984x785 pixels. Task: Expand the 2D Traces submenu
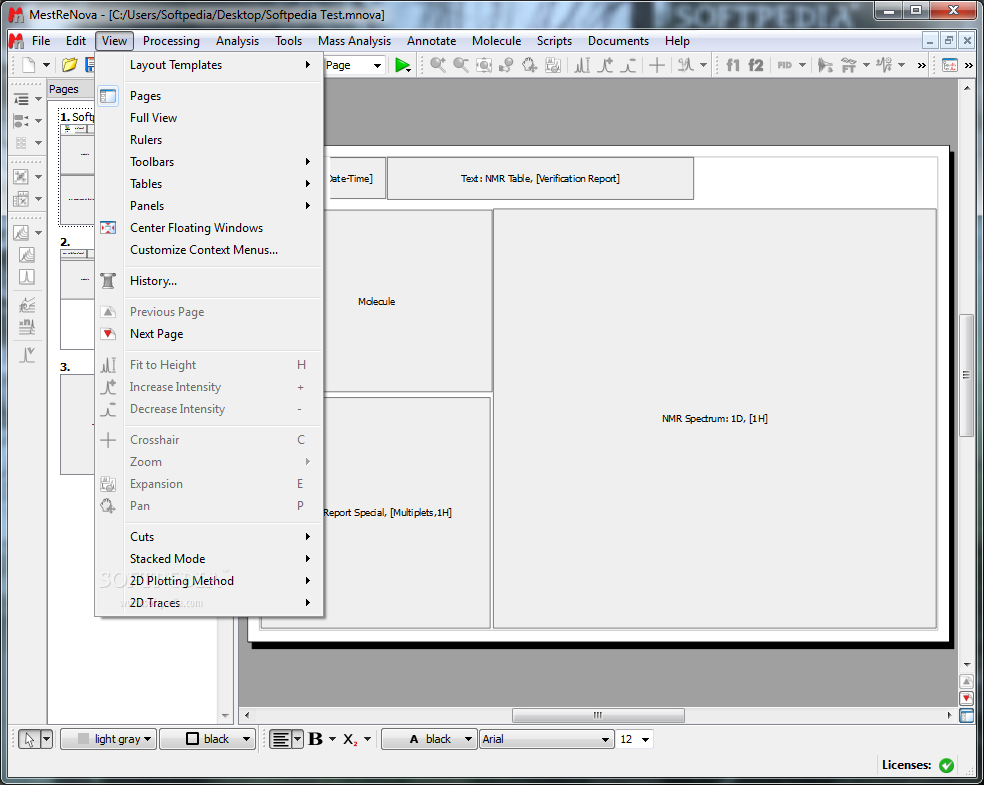tap(209, 602)
